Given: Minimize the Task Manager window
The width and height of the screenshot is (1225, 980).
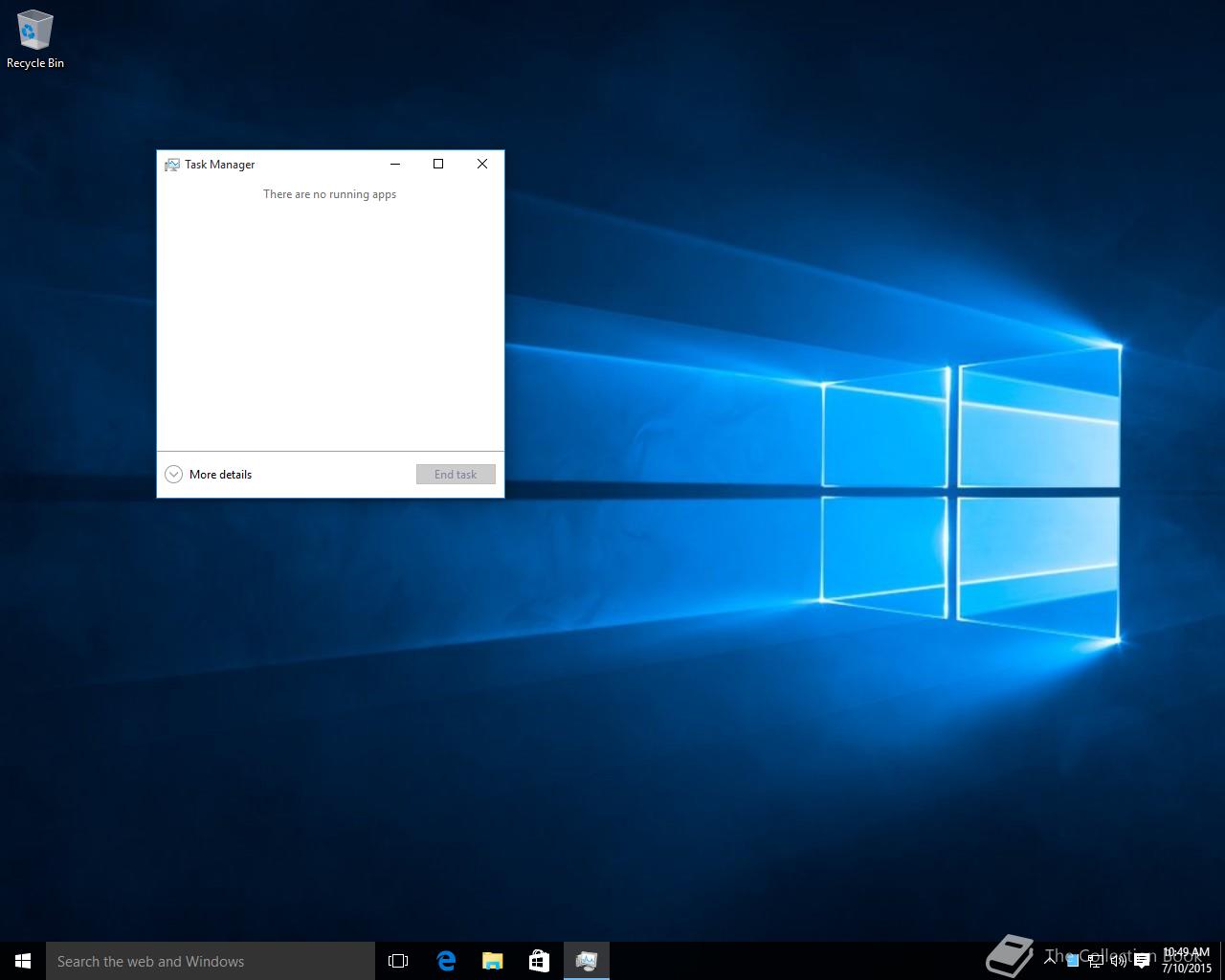Looking at the screenshot, I should coord(394,164).
